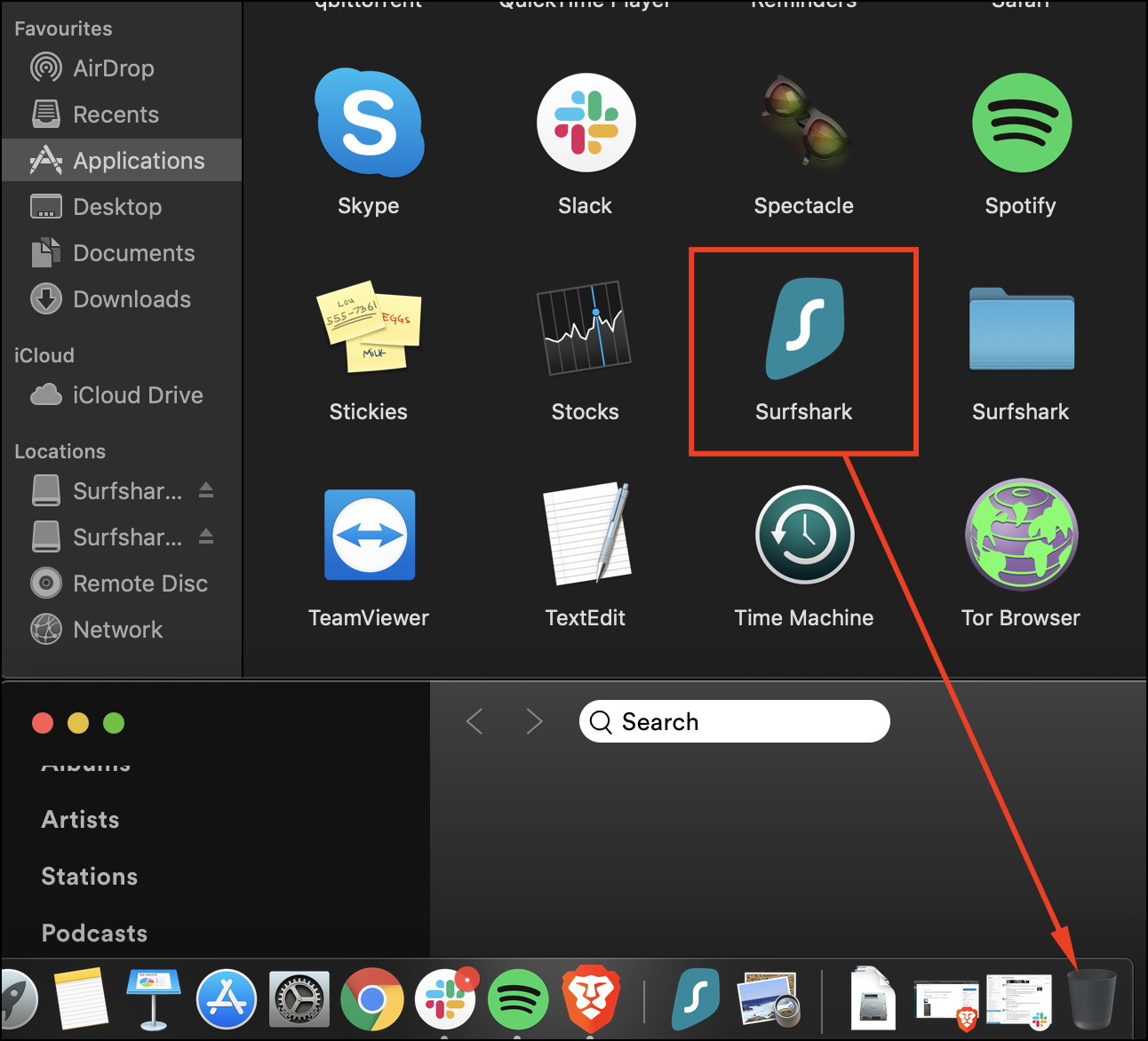Viewport: 1148px width, 1041px height.
Task: Select Network under Locations
Action: pyautogui.click(x=121, y=629)
